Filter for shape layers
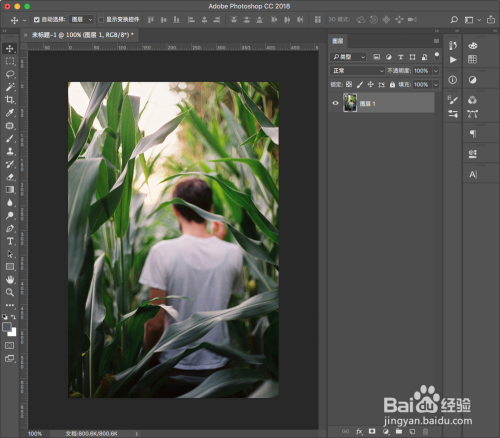 [x=412, y=57]
